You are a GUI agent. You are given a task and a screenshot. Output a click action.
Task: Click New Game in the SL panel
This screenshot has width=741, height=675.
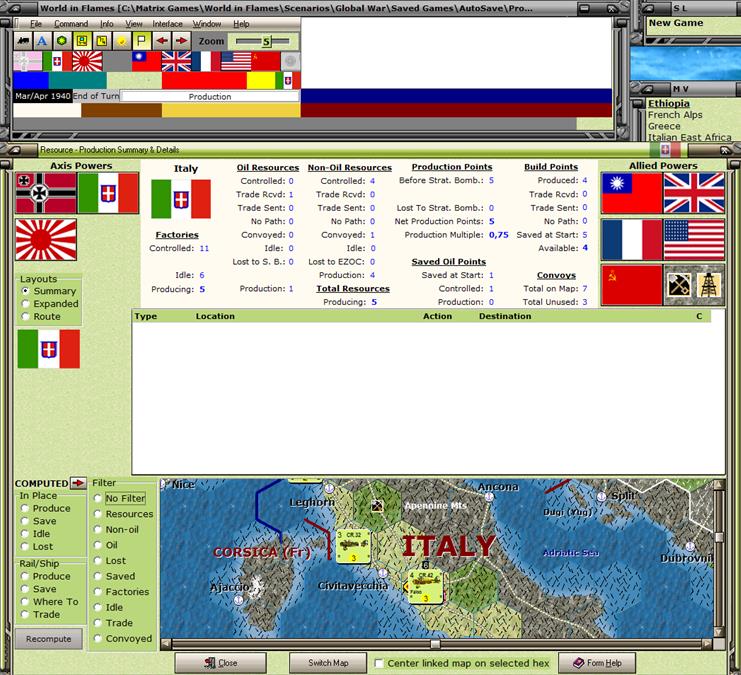[676, 23]
